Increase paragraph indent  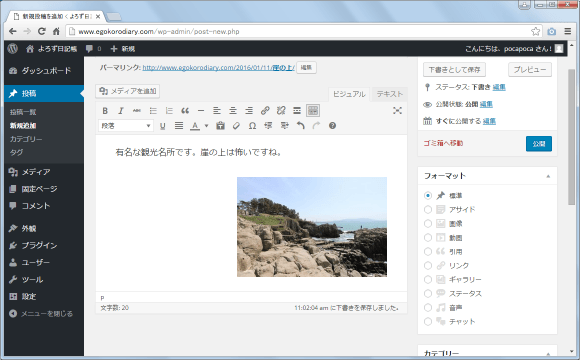(x=284, y=126)
